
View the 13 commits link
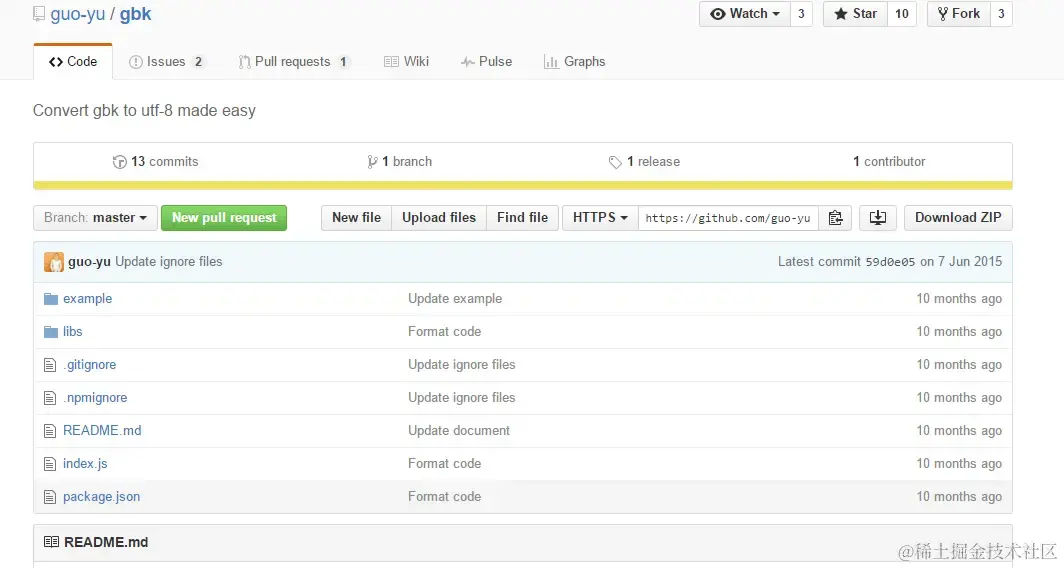(156, 162)
